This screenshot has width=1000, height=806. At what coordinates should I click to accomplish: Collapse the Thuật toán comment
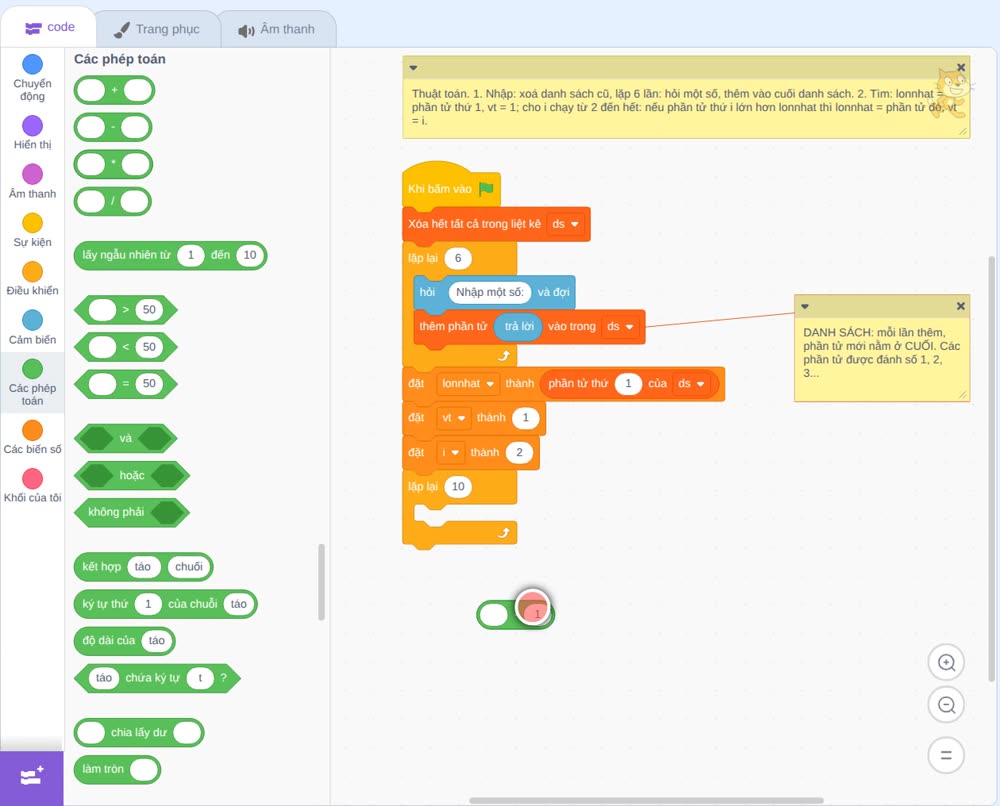pyautogui.click(x=413, y=68)
